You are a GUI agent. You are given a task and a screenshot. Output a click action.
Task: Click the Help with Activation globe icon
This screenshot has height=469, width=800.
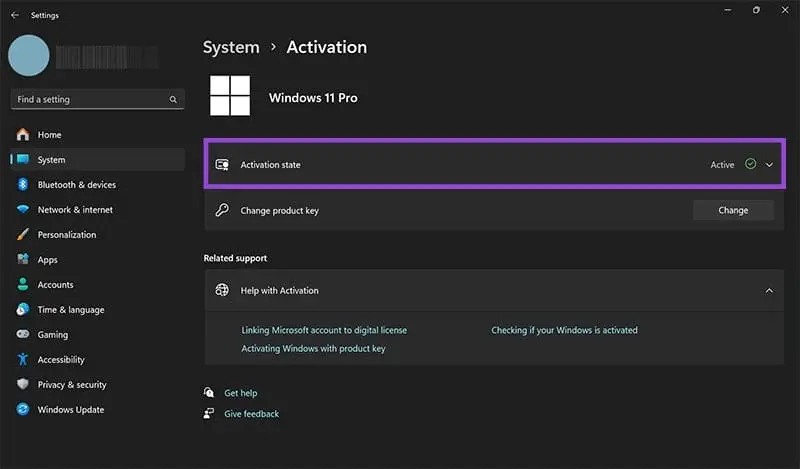pyautogui.click(x=222, y=290)
